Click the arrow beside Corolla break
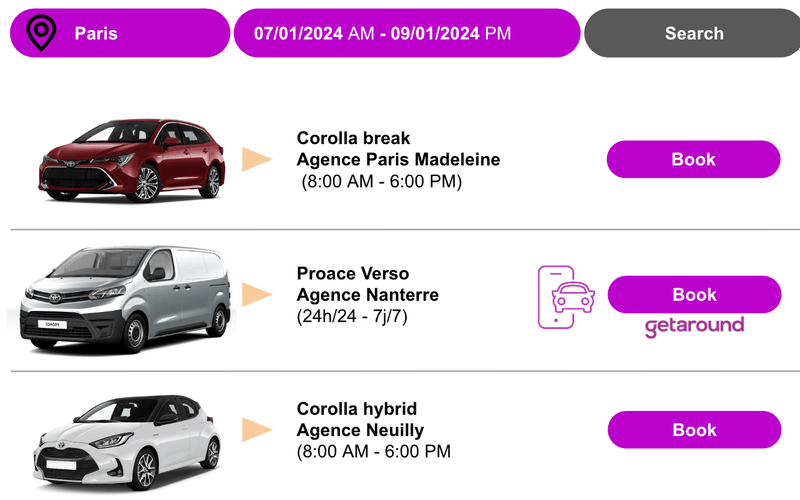Screen dimensions: 800x500 (258, 159)
